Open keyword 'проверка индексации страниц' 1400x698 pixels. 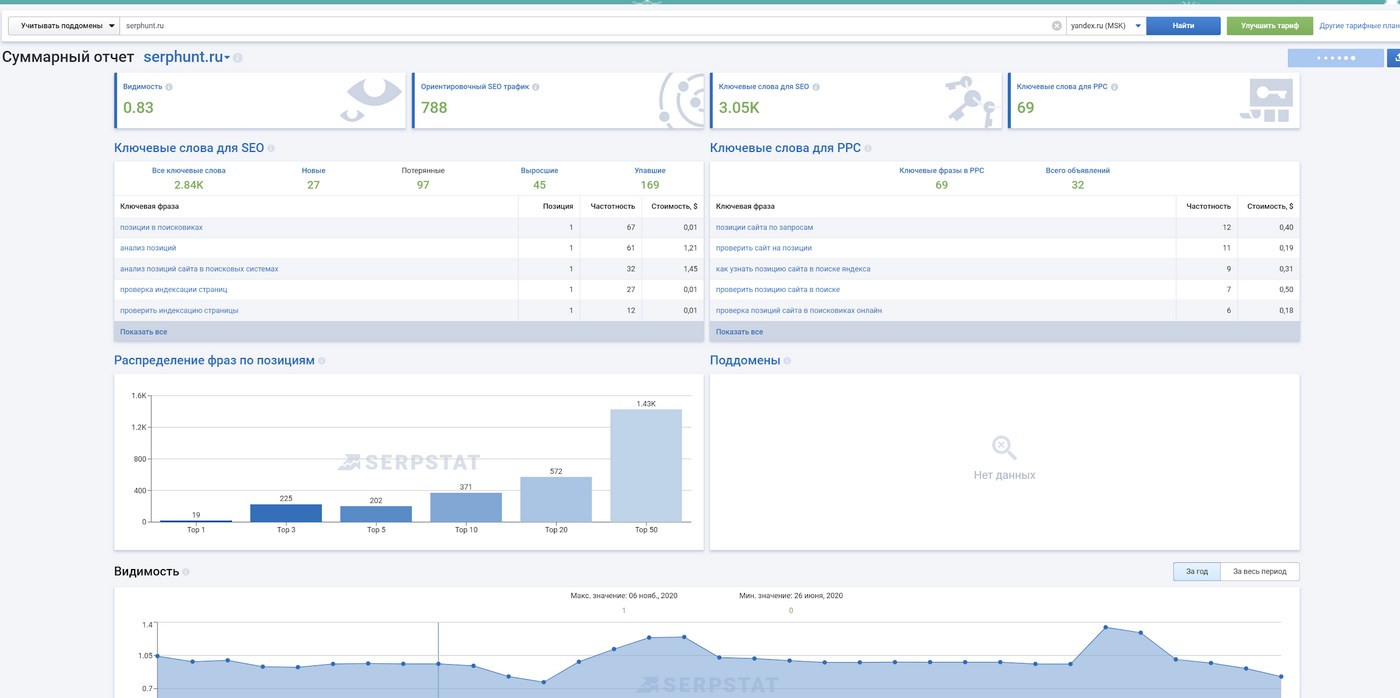[174, 290]
